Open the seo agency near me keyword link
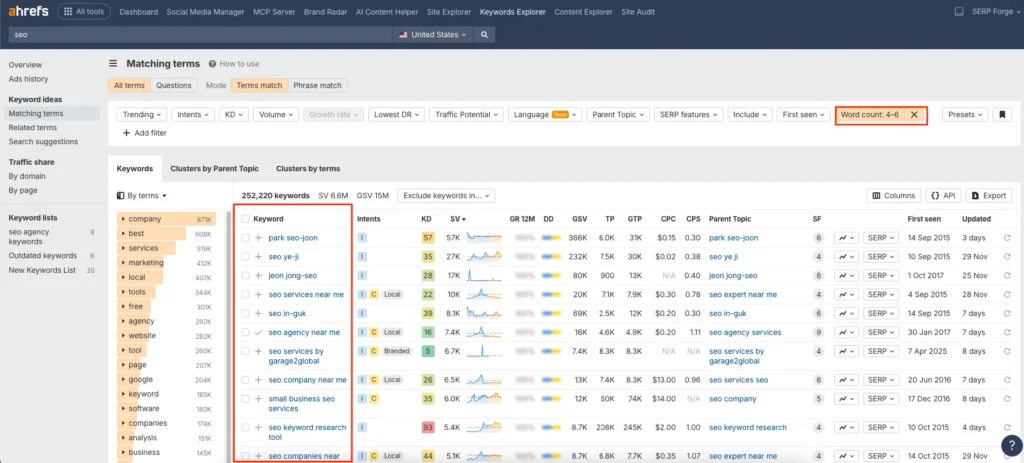The height and width of the screenshot is (463, 1024). click(x=304, y=332)
